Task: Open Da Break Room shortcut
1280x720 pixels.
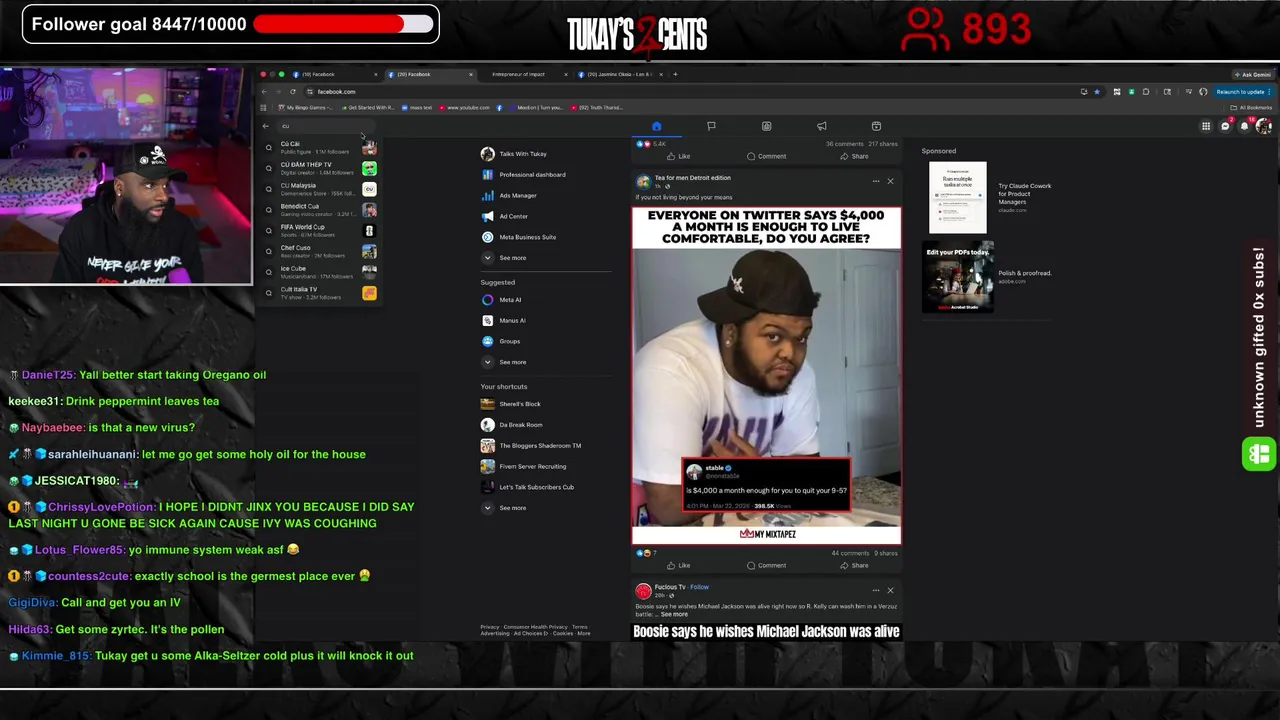Action: [512, 425]
